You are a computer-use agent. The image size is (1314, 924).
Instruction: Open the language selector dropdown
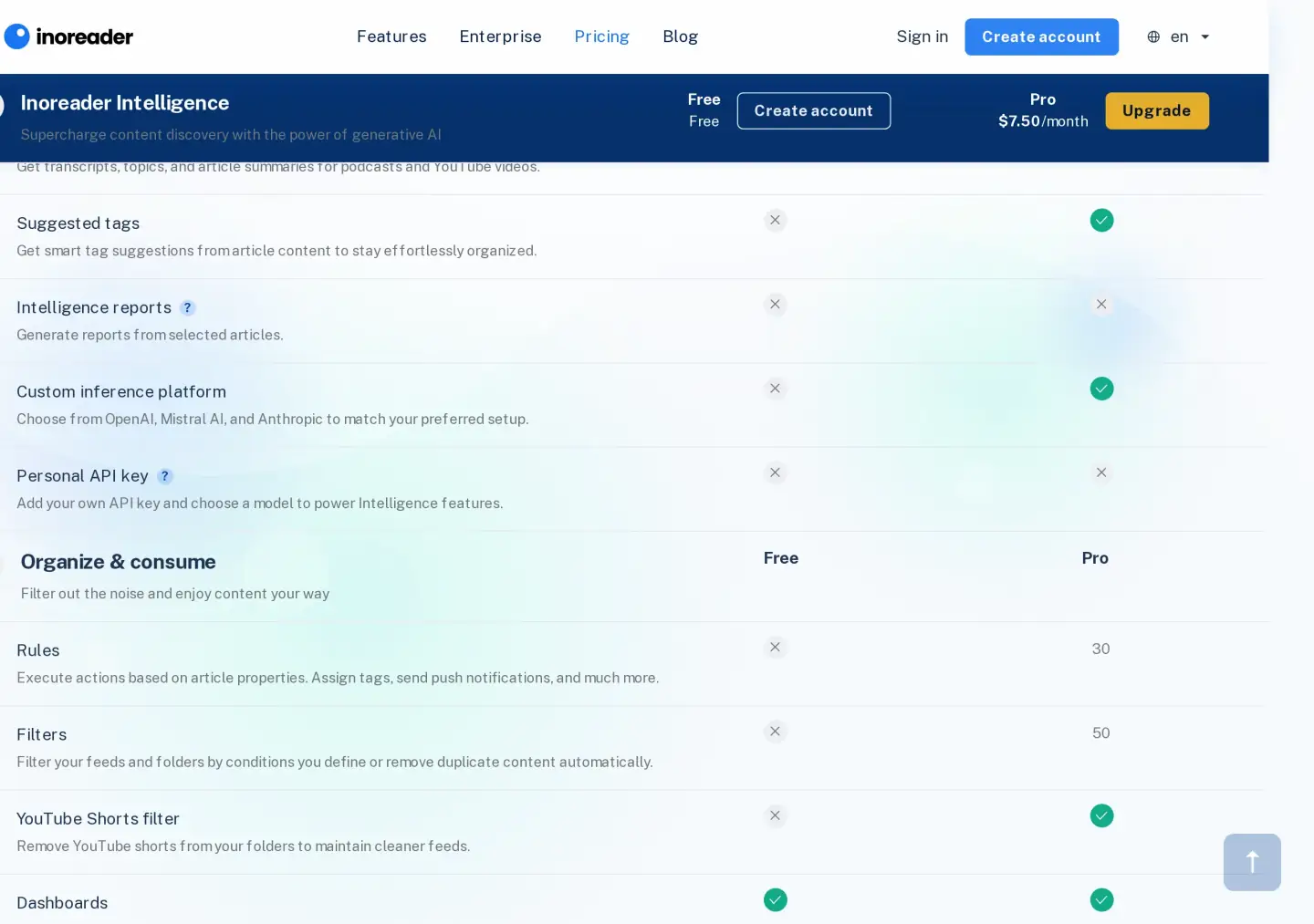pyautogui.click(x=1178, y=36)
